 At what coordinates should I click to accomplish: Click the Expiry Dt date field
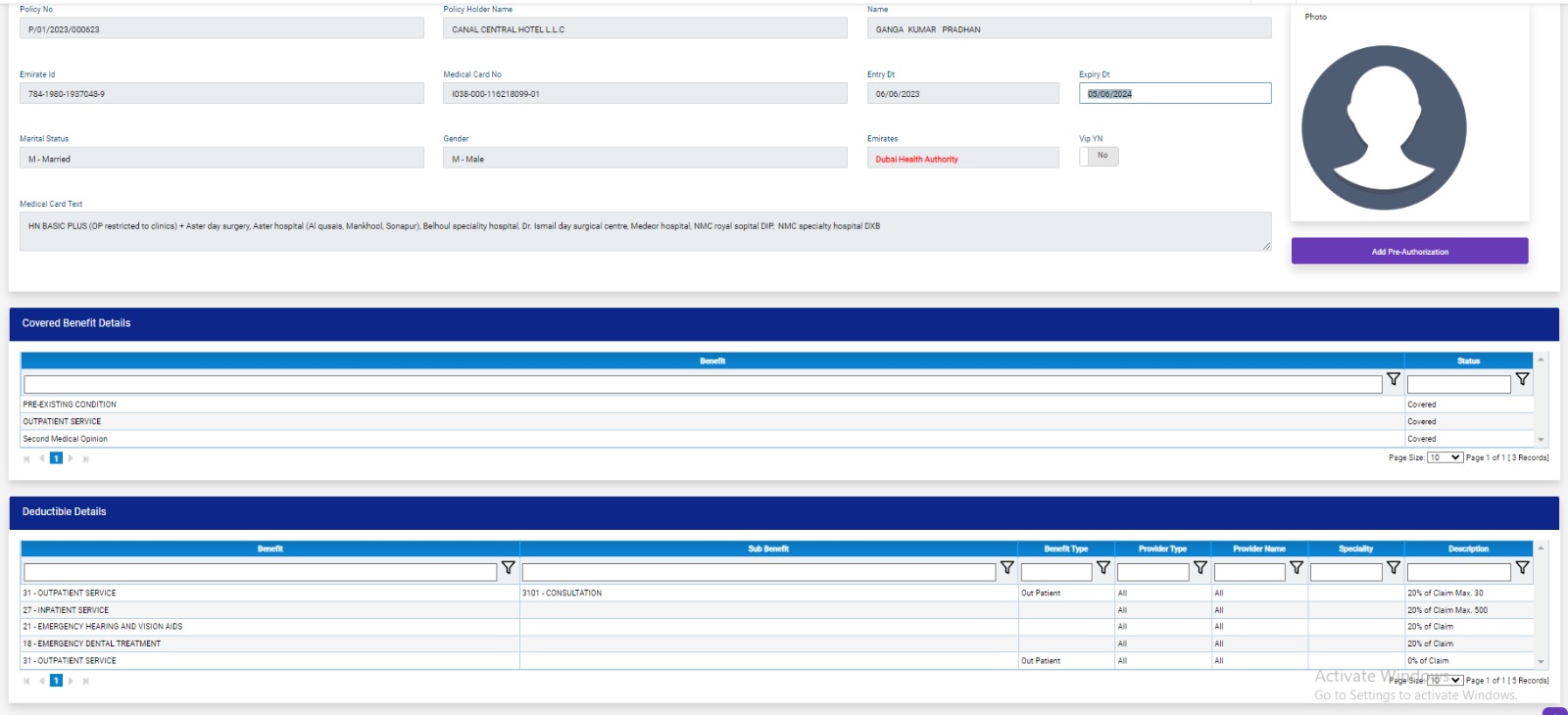pyautogui.click(x=1174, y=94)
